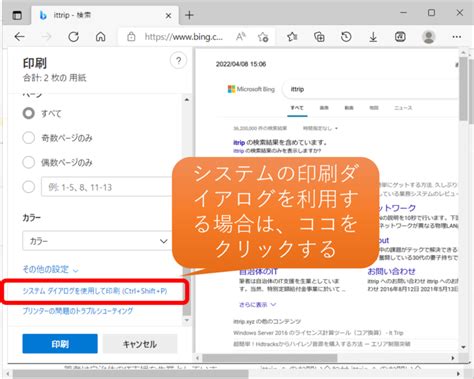The height and width of the screenshot is (379, 474).
Task: Open a new tab with plus icon
Action: tap(189, 15)
